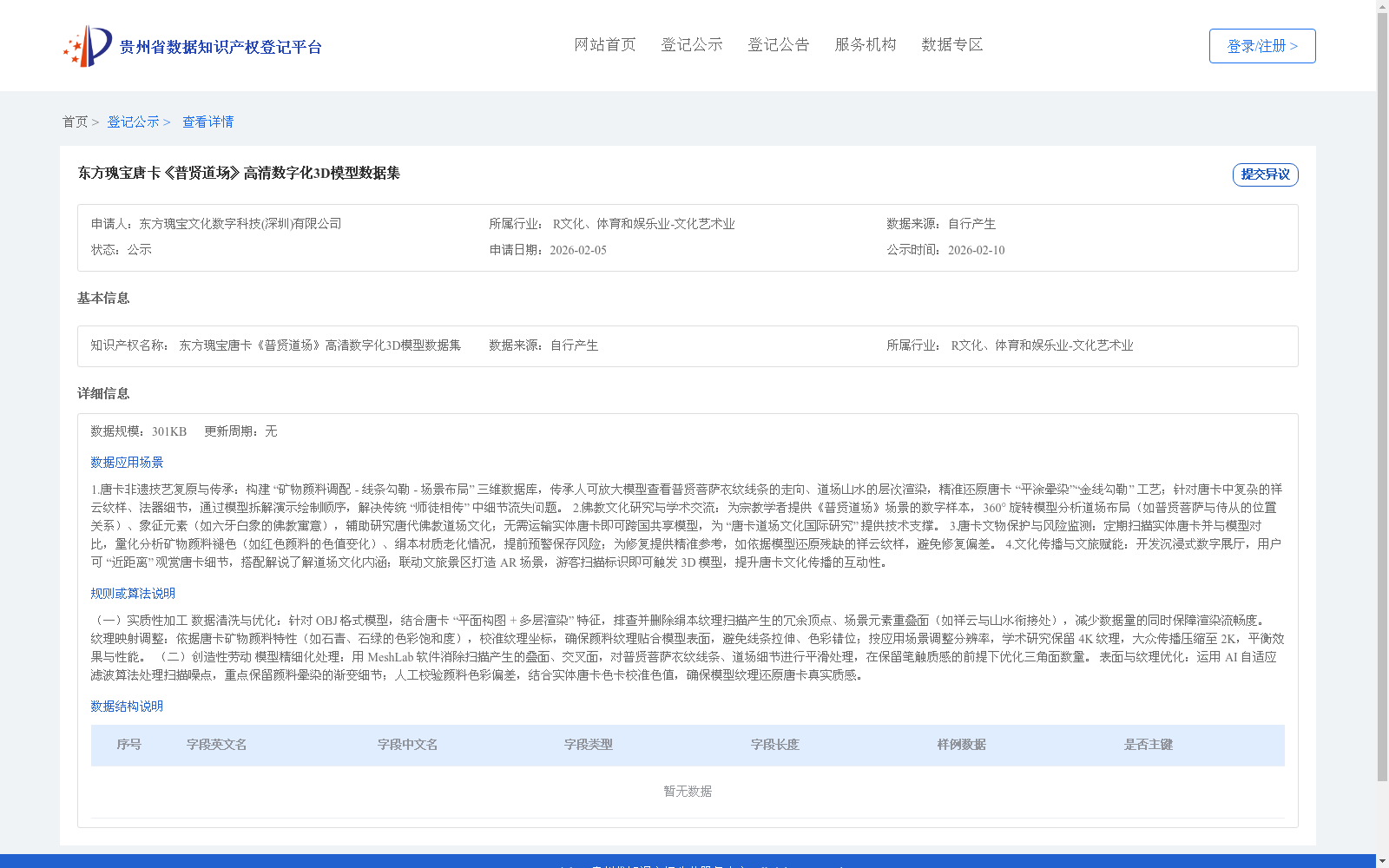
Task: Click 登记公示 breadcrumb link
Action: click(x=133, y=122)
